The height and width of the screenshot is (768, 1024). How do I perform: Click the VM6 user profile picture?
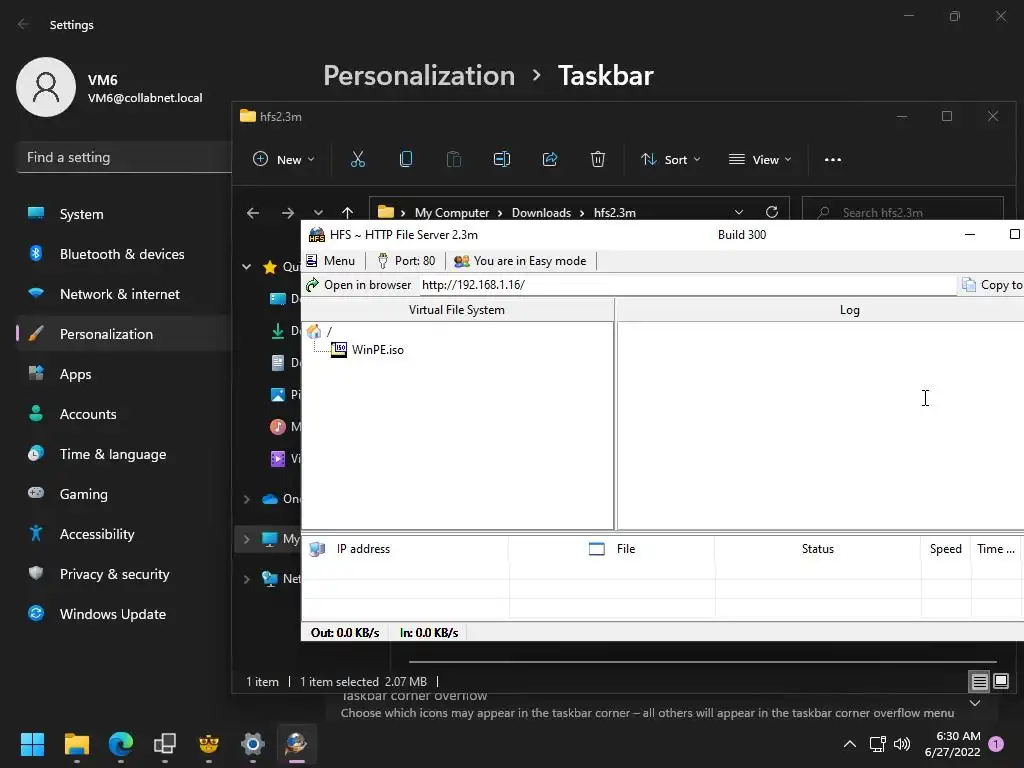pyautogui.click(x=46, y=87)
